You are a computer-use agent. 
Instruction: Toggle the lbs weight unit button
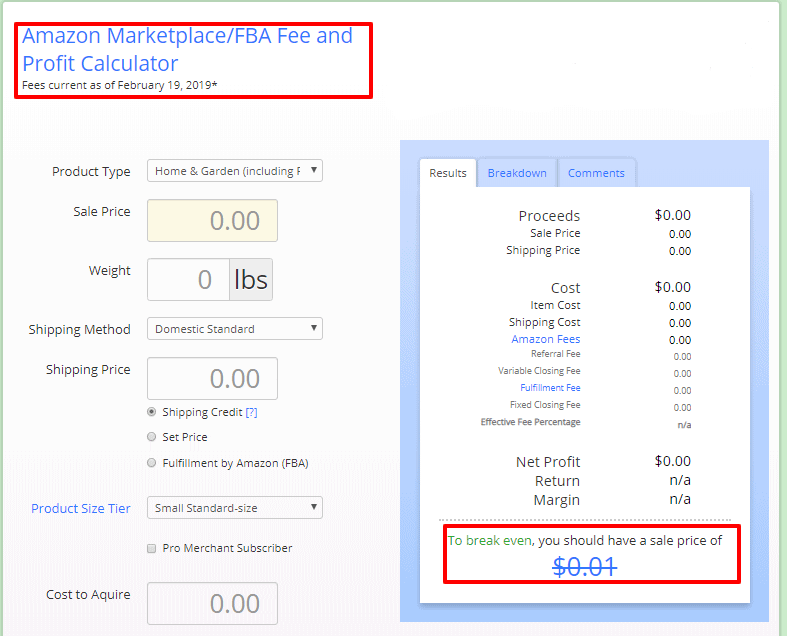pos(251,280)
